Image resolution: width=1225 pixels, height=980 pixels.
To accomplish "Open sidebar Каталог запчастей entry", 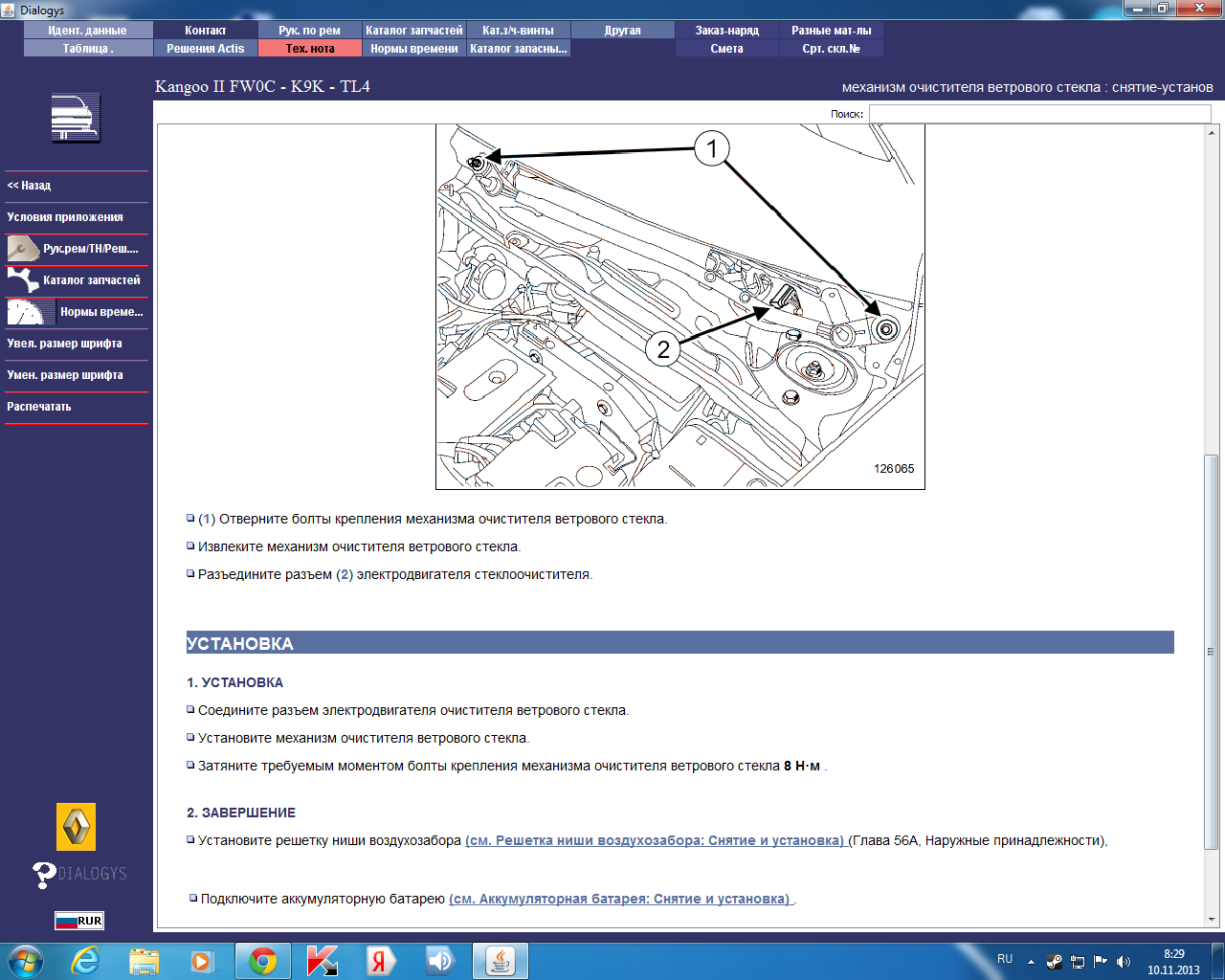I will (x=77, y=280).
